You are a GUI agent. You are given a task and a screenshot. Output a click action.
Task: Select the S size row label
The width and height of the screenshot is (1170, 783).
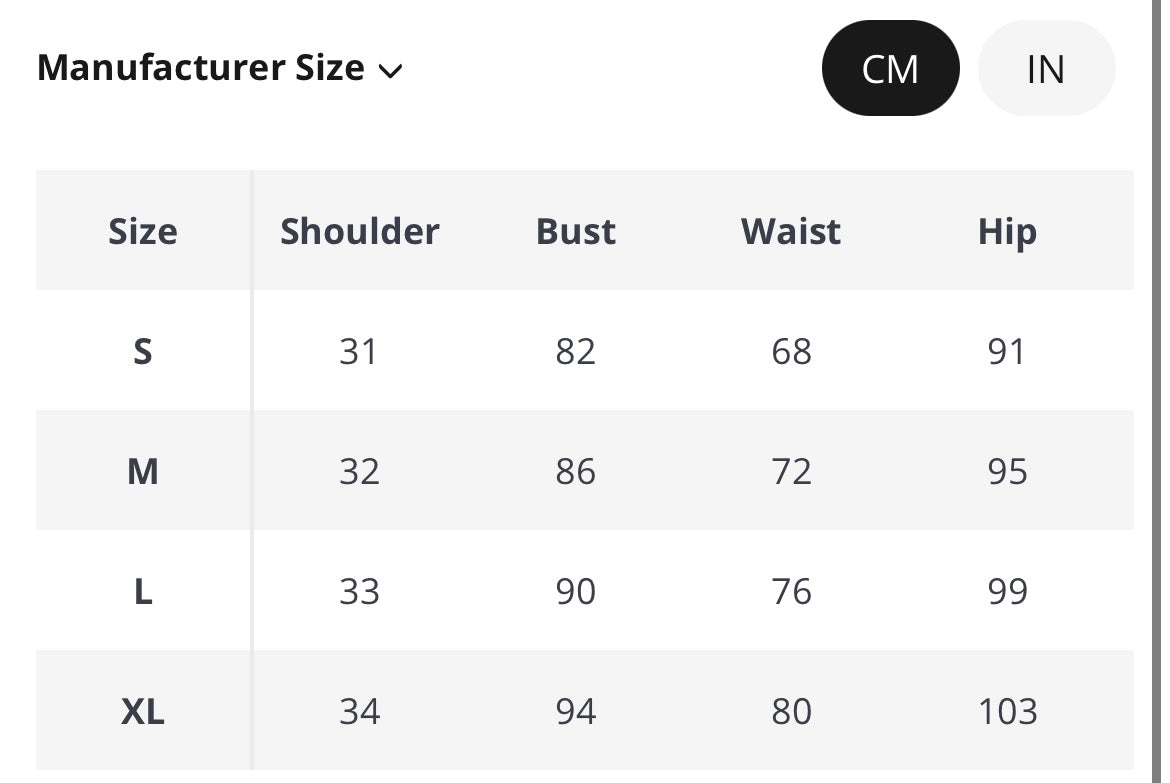click(143, 351)
